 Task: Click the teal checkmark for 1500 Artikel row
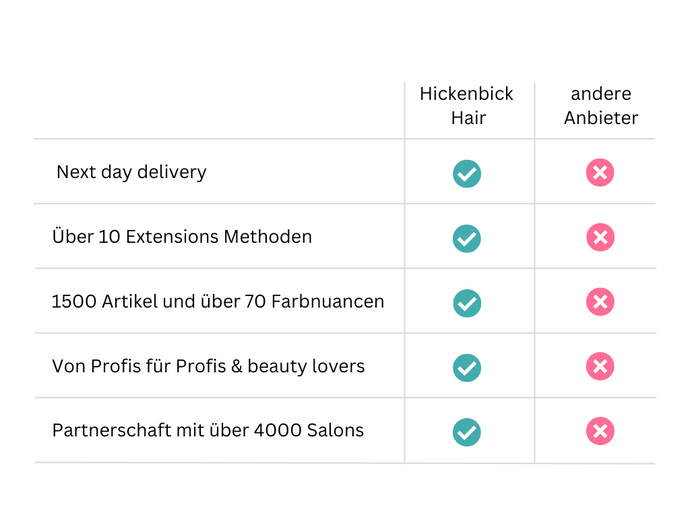pos(467,303)
